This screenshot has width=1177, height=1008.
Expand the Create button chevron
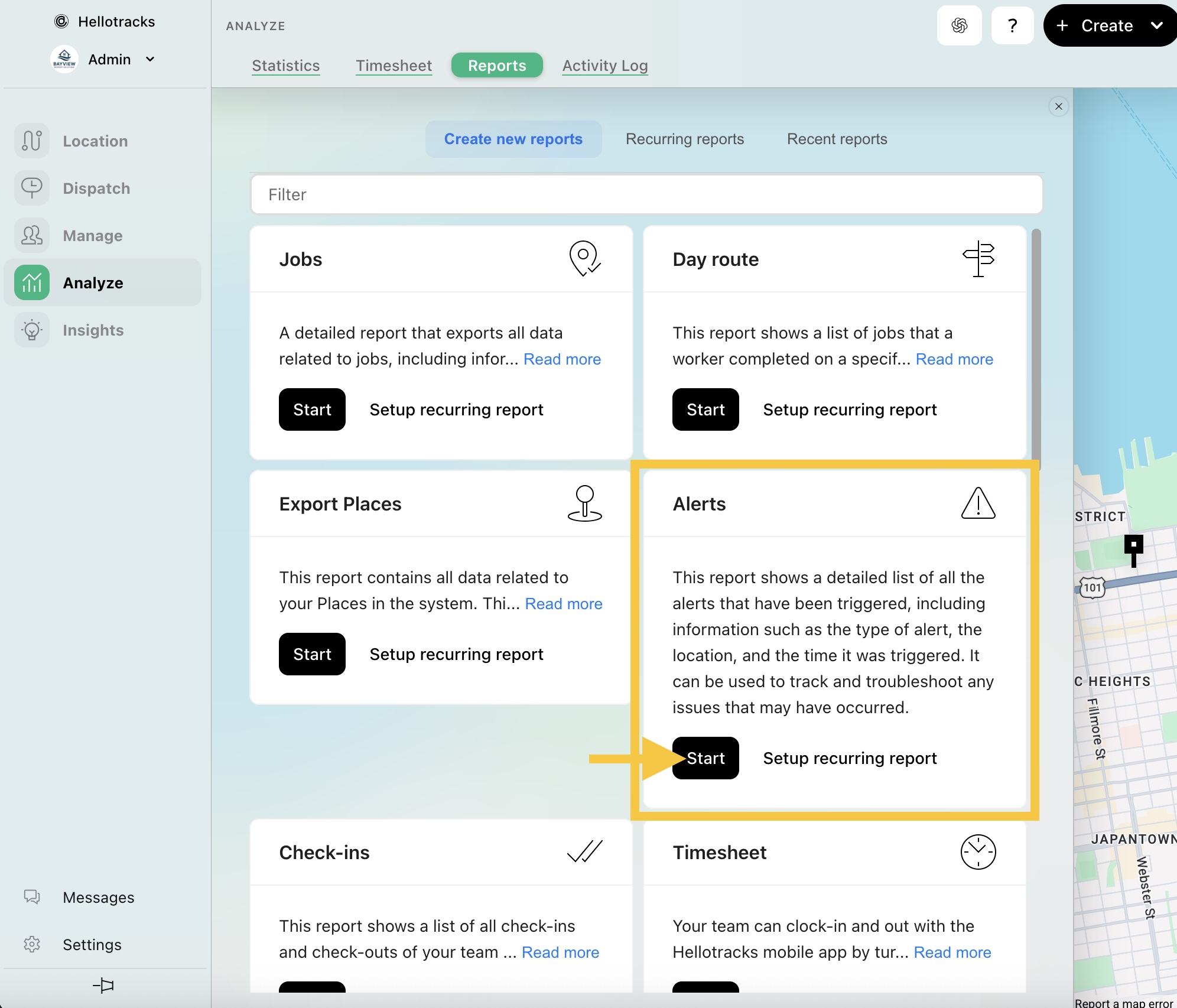coord(1156,25)
